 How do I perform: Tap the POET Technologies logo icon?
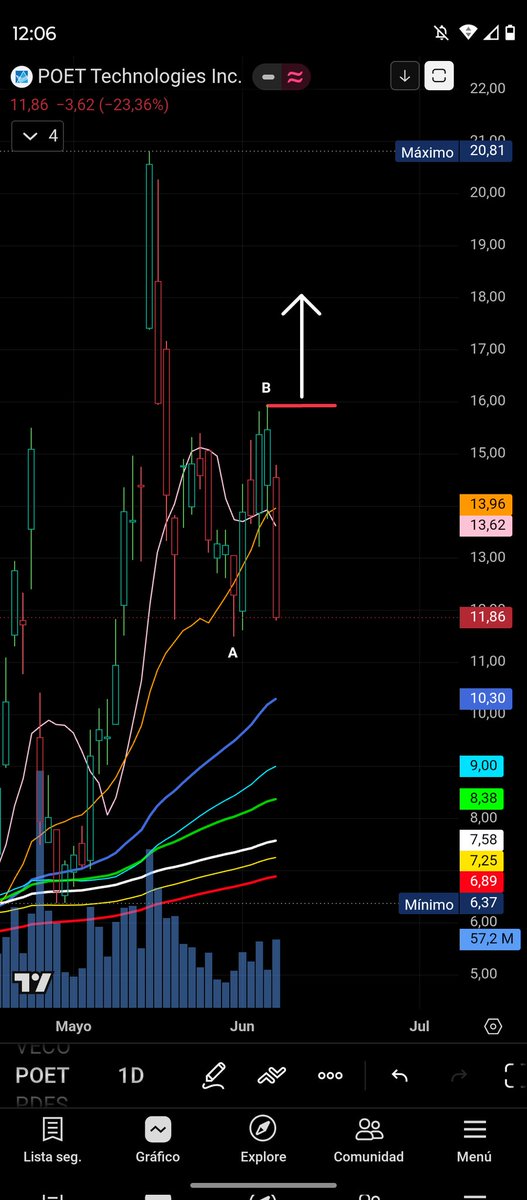point(21,77)
